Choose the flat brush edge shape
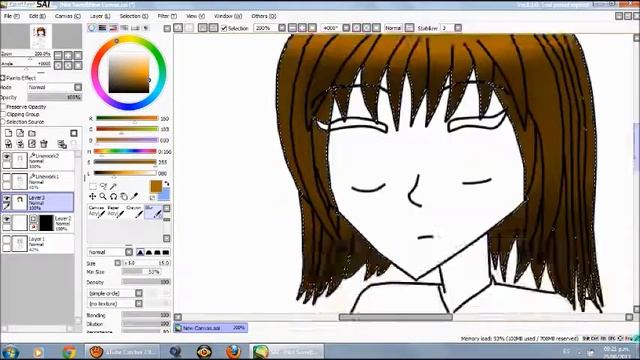This screenshot has width=640, height=360. pos(166,252)
